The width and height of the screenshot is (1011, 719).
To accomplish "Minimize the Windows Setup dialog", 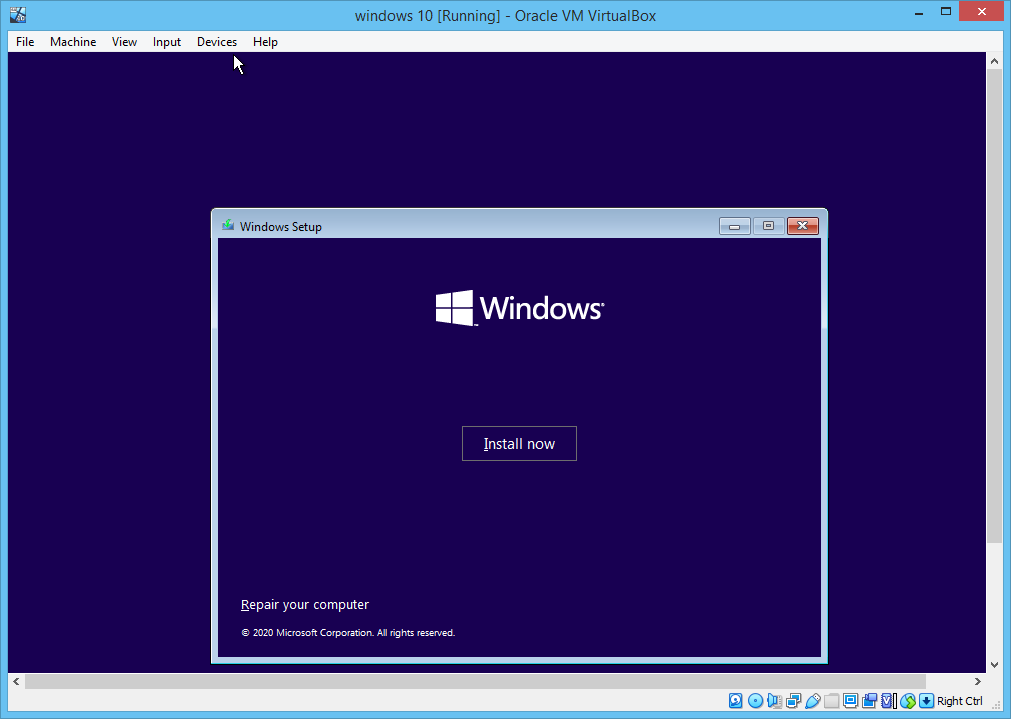I will click(734, 226).
